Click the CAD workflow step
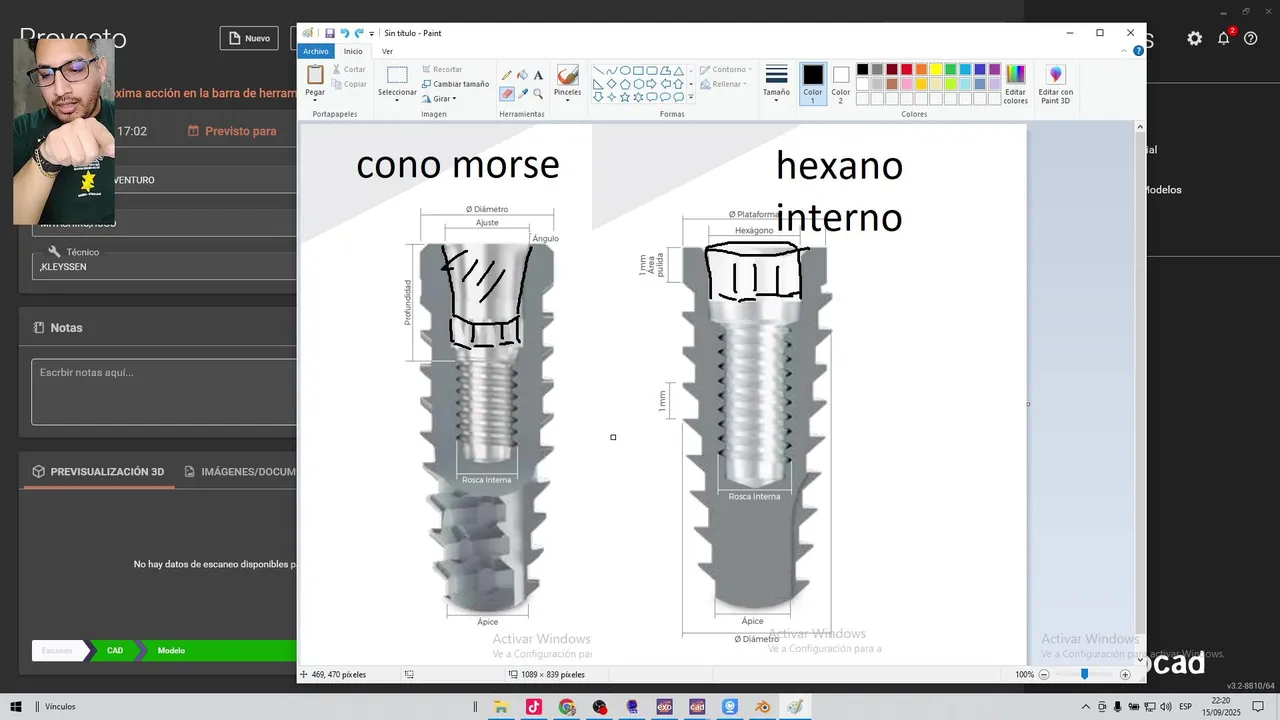 point(115,651)
